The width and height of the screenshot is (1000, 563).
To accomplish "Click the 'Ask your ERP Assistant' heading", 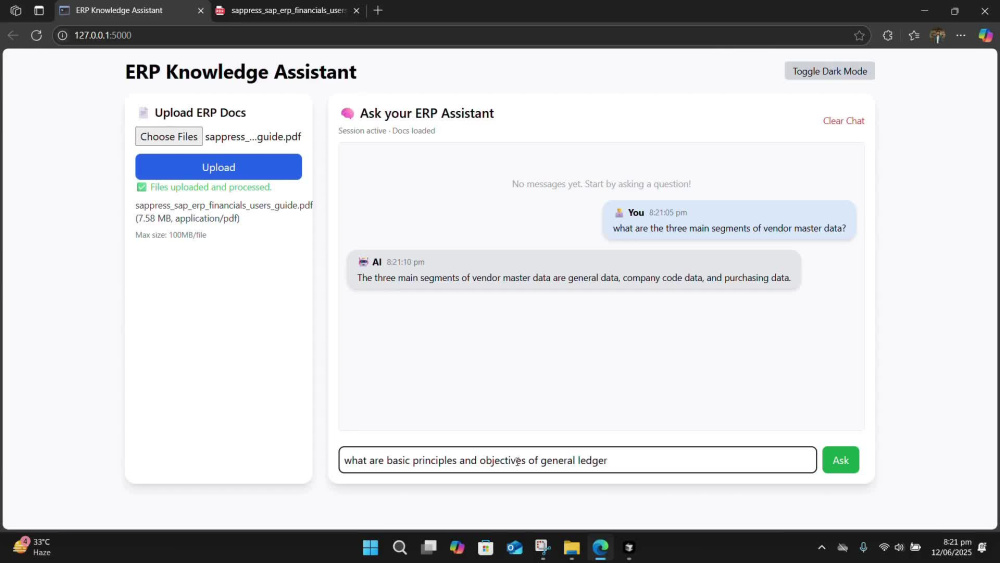I will click(427, 113).
